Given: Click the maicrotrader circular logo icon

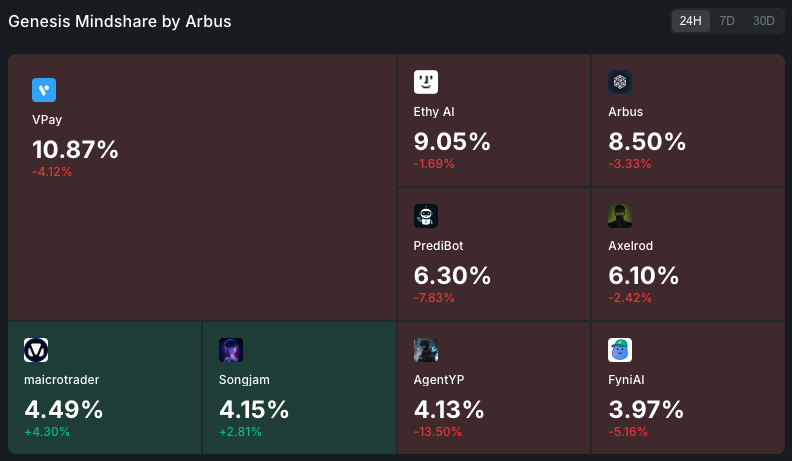Looking at the screenshot, I should coord(36,350).
